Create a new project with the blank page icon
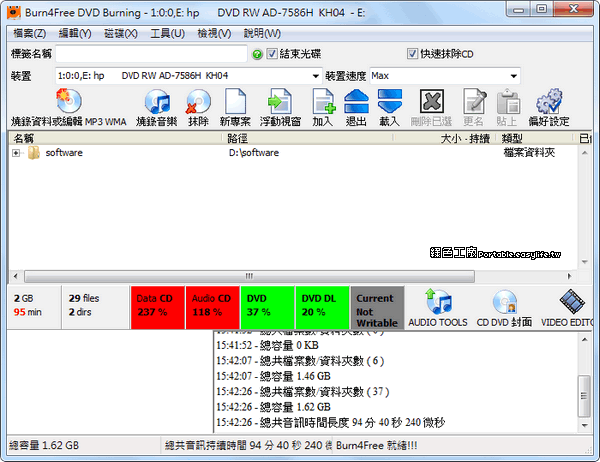The height and width of the screenshot is (462, 600). [235, 101]
